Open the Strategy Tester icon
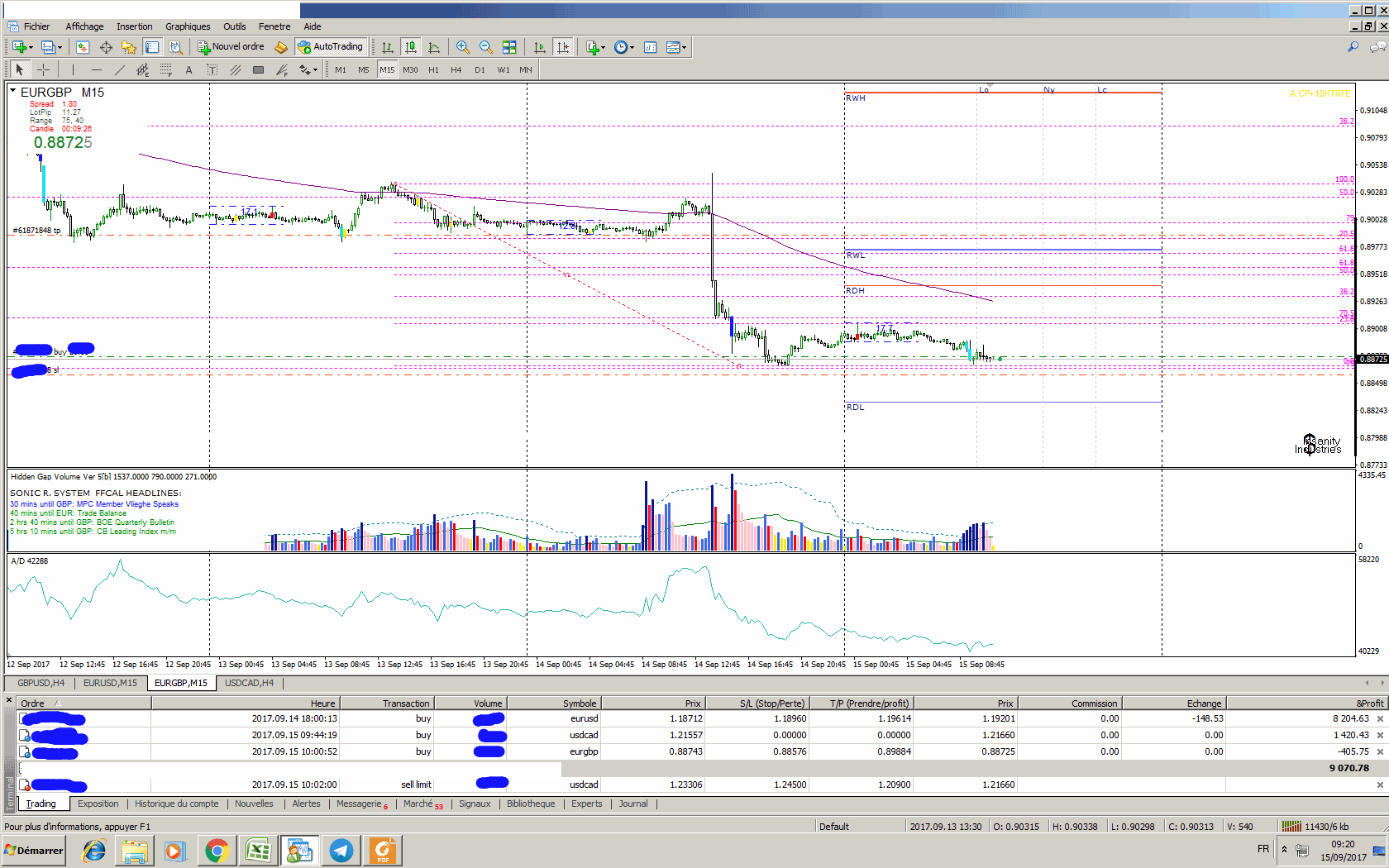 (x=175, y=47)
